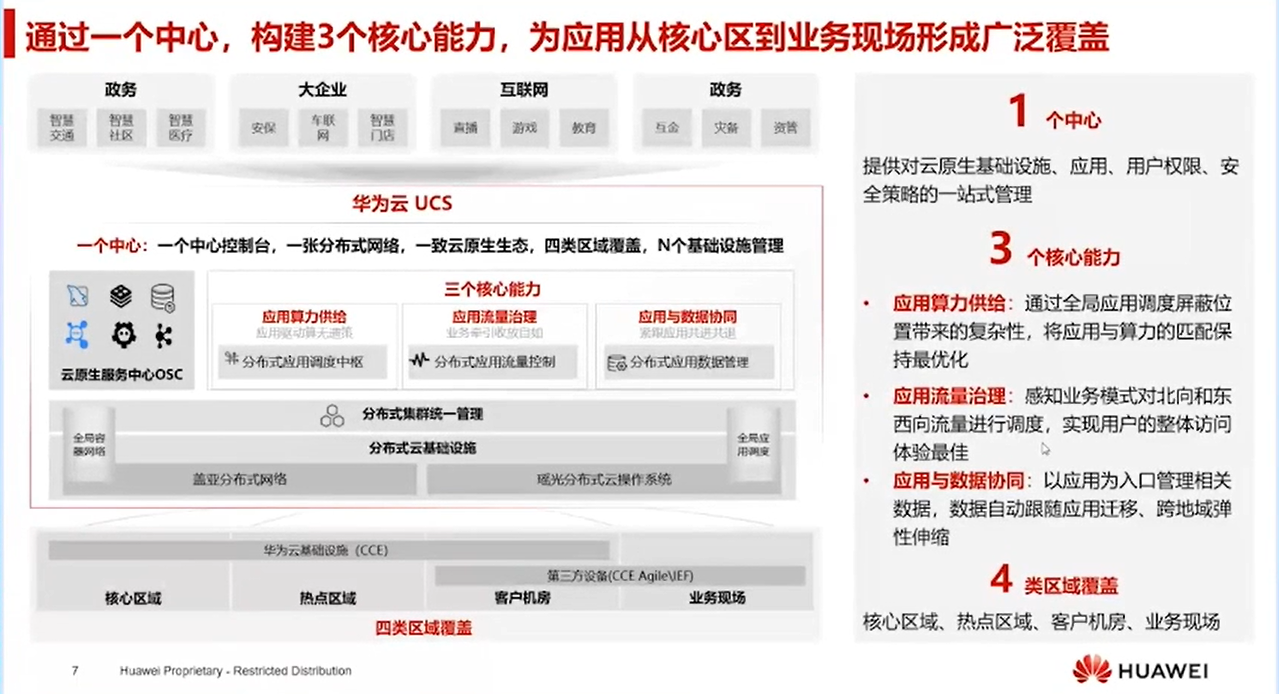This screenshot has height=694, width=1279.
Task: Click the slide number 7 in the footer
Action: point(75,671)
